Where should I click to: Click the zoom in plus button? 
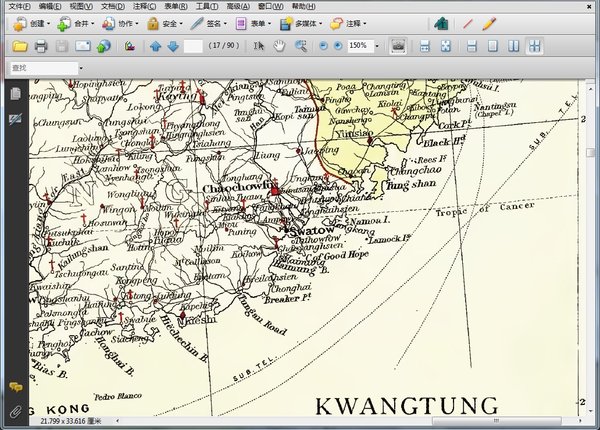tap(338, 46)
